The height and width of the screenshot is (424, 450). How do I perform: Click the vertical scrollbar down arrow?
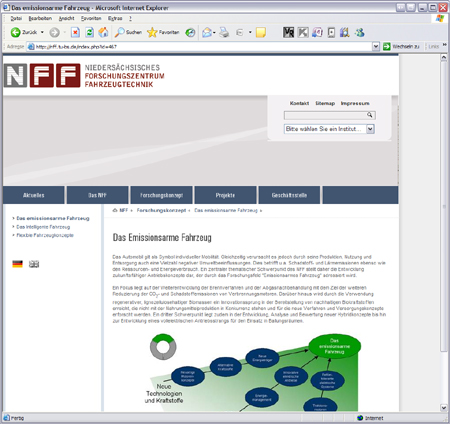(x=444, y=407)
